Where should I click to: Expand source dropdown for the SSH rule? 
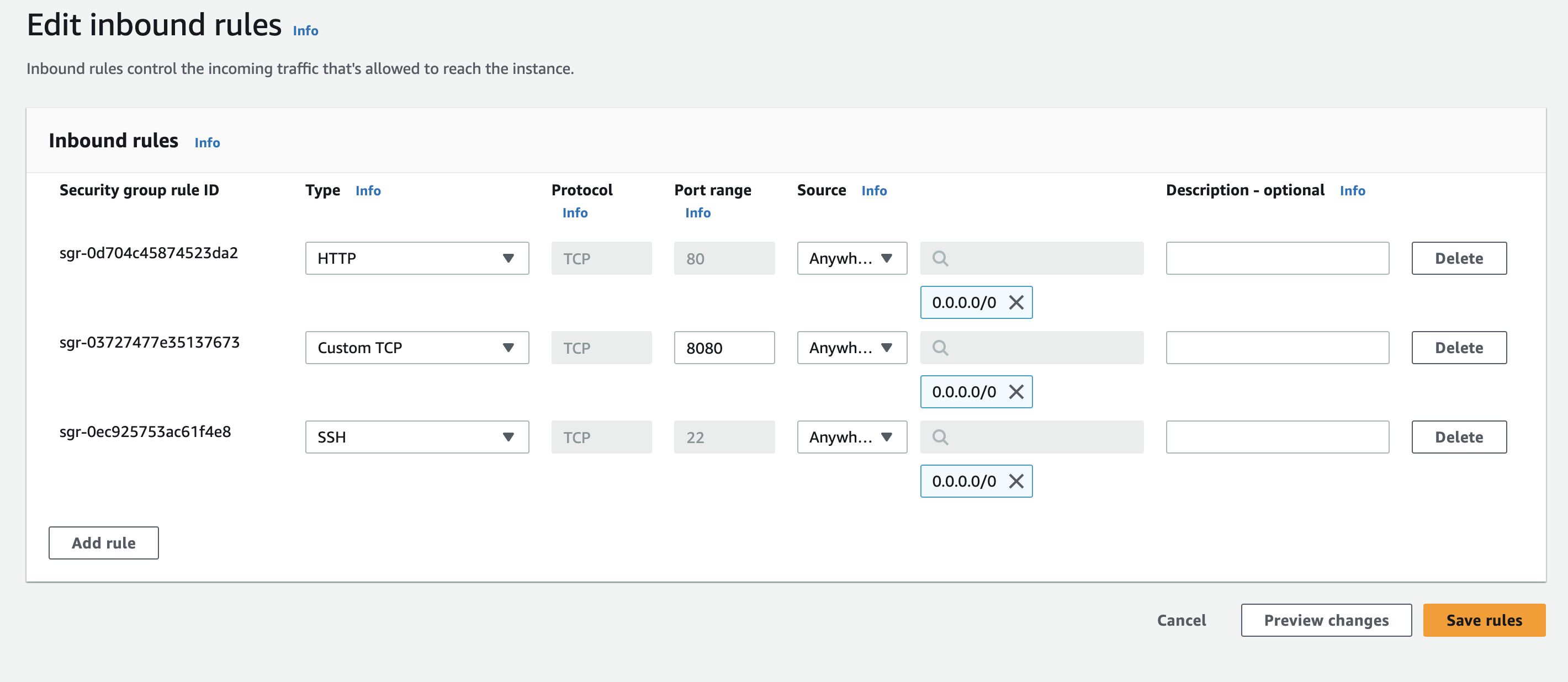[x=851, y=438]
